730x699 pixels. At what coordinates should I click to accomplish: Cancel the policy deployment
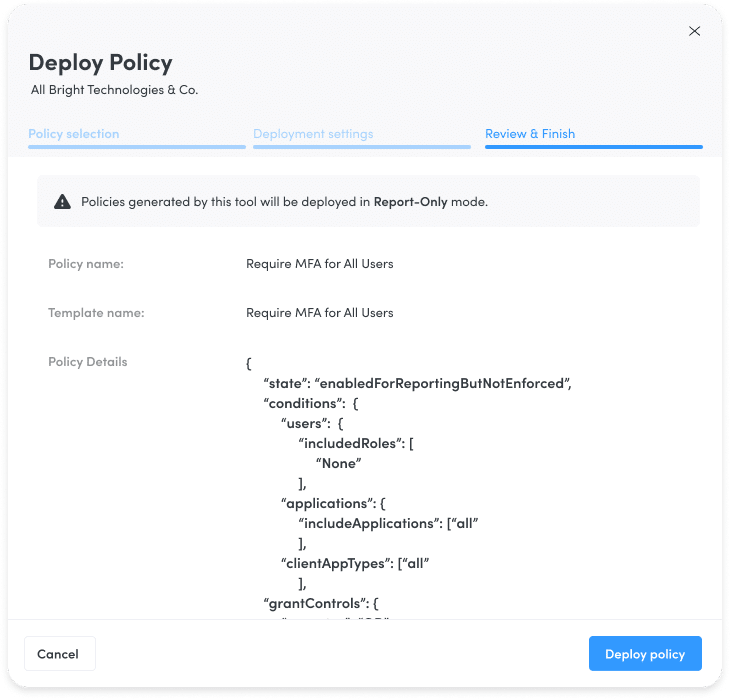tap(60, 653)
